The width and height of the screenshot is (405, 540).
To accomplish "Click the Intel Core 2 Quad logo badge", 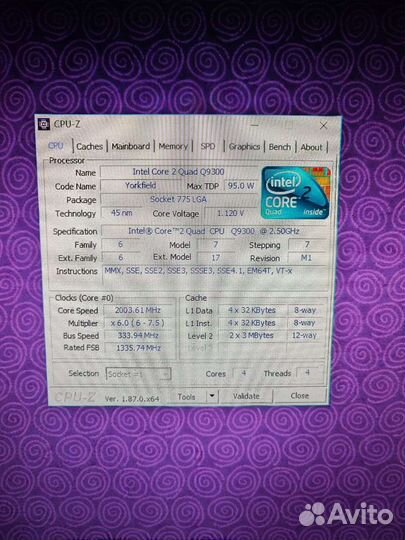I will click(295, 193).
